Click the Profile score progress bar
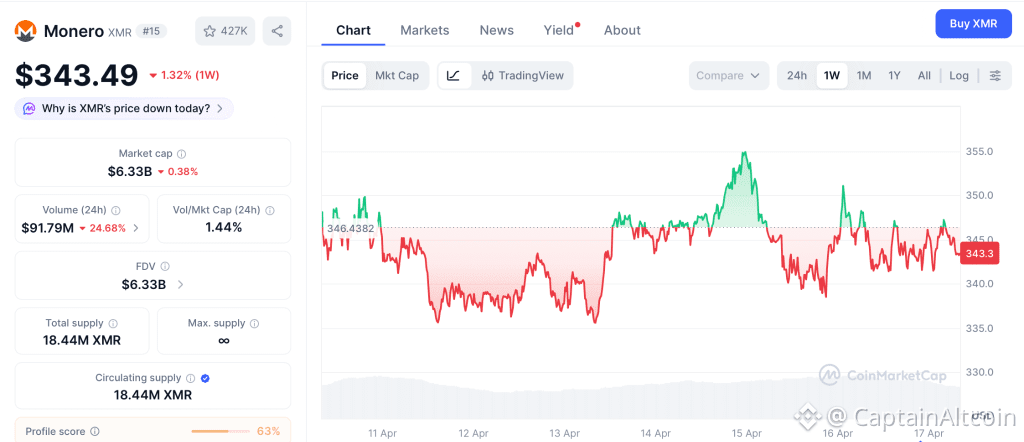Image resolution: width=1024 pixels, height=442 pixels. pos(219,432)
